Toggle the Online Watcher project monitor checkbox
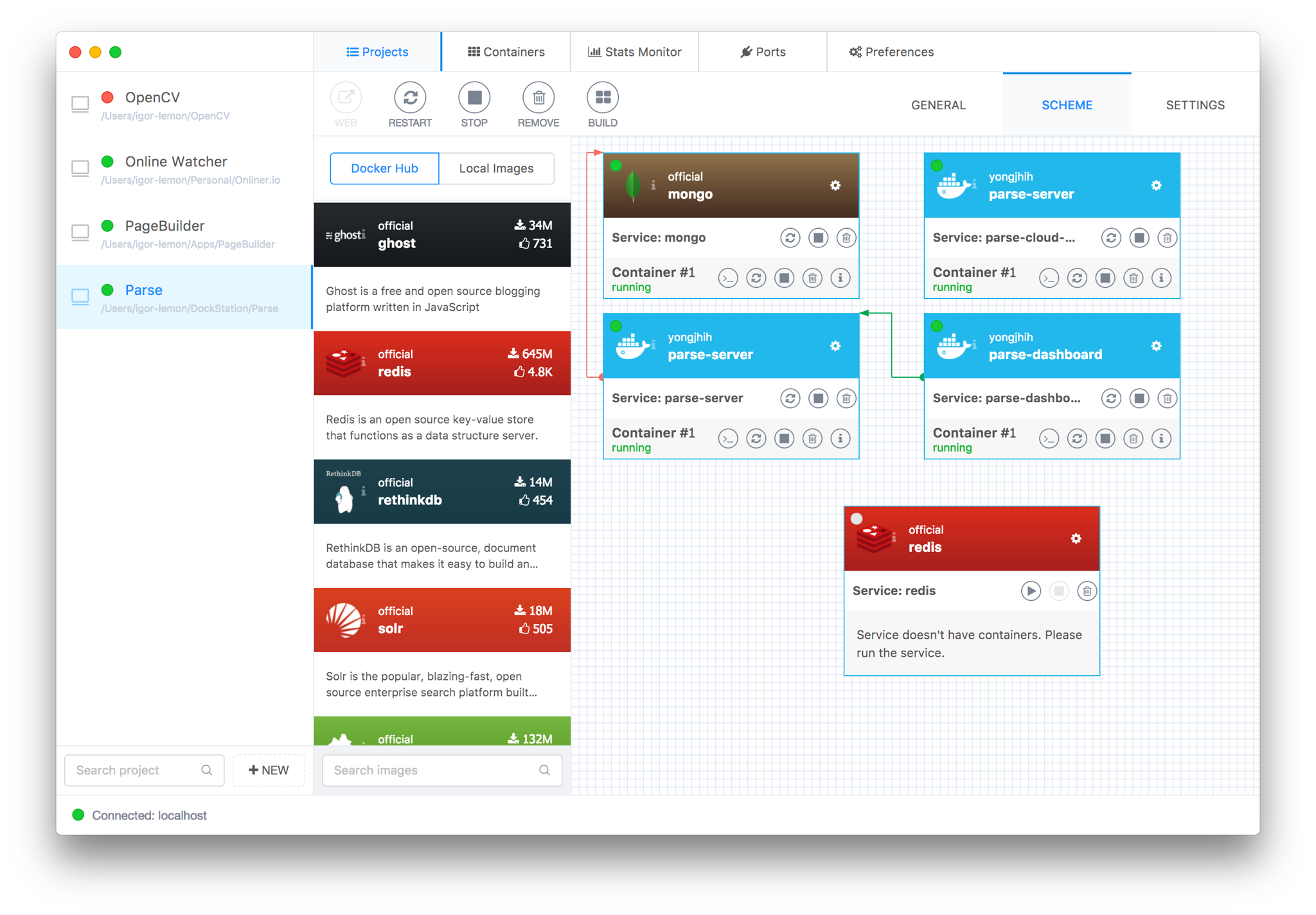The width and height of the screenshot is (1316, 915). coord(80,168)
